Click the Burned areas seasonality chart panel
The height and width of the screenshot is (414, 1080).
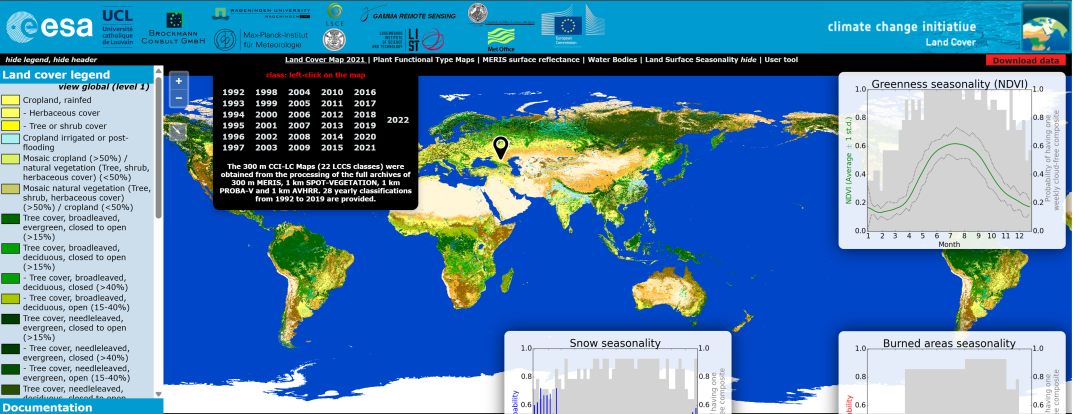point(950,373)
